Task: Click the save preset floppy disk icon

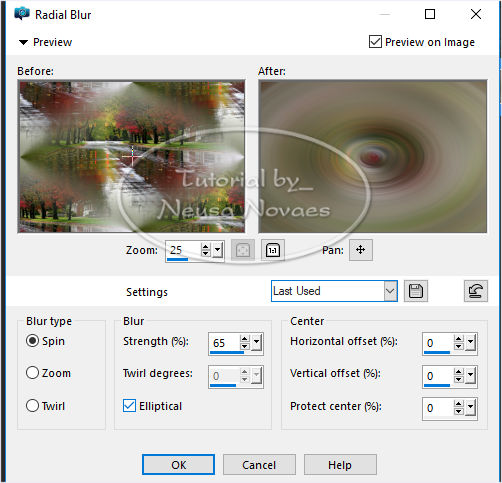Action: pyautogui.click(x=416, y=291)
